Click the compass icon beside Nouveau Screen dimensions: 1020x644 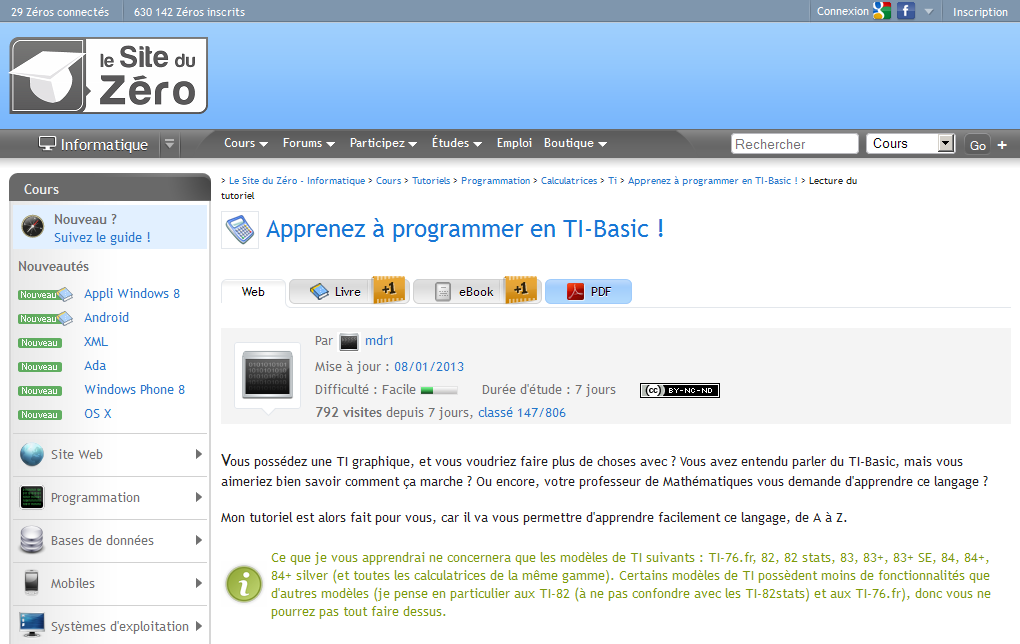click(x=33, y=226)
